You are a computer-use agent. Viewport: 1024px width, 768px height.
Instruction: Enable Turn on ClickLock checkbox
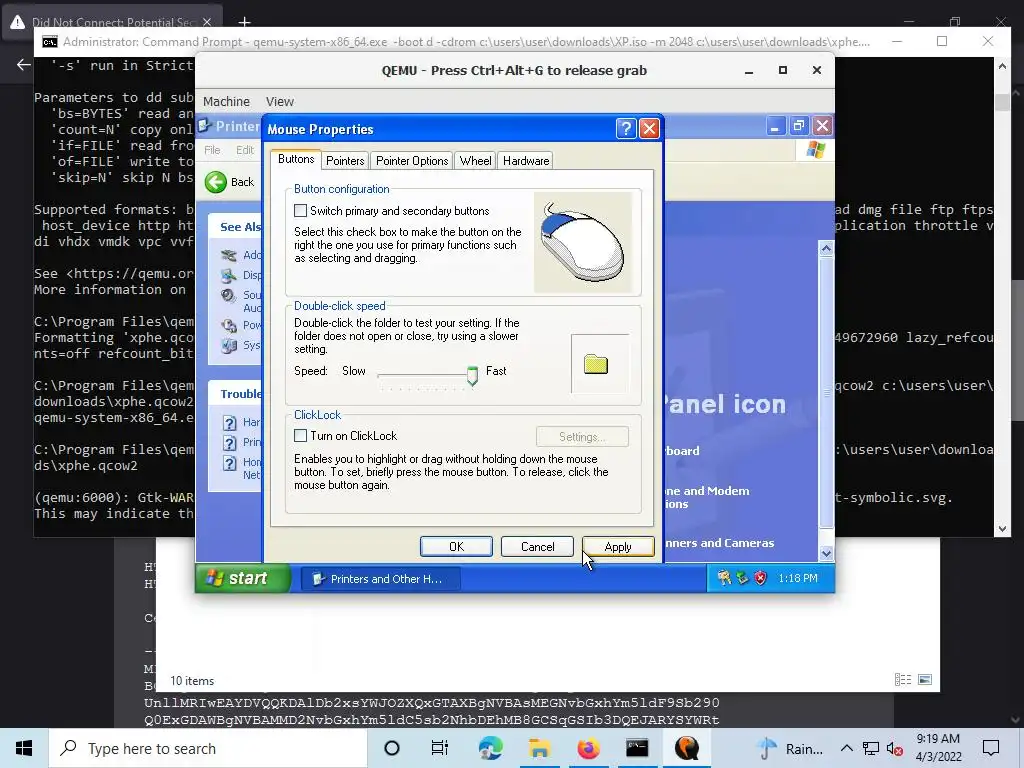300,436
